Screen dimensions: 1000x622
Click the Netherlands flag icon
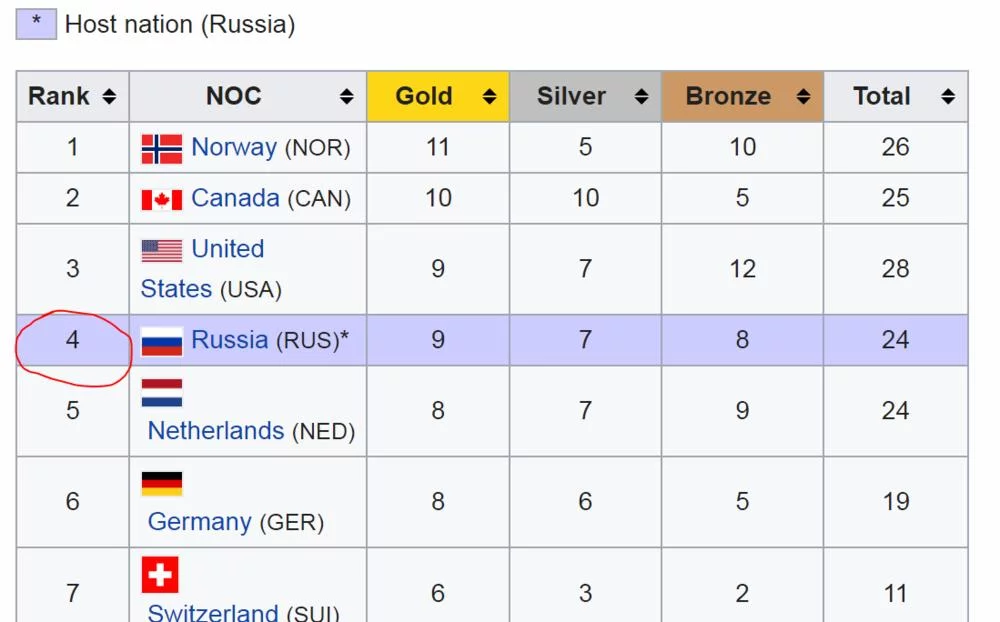coord(162,392)
